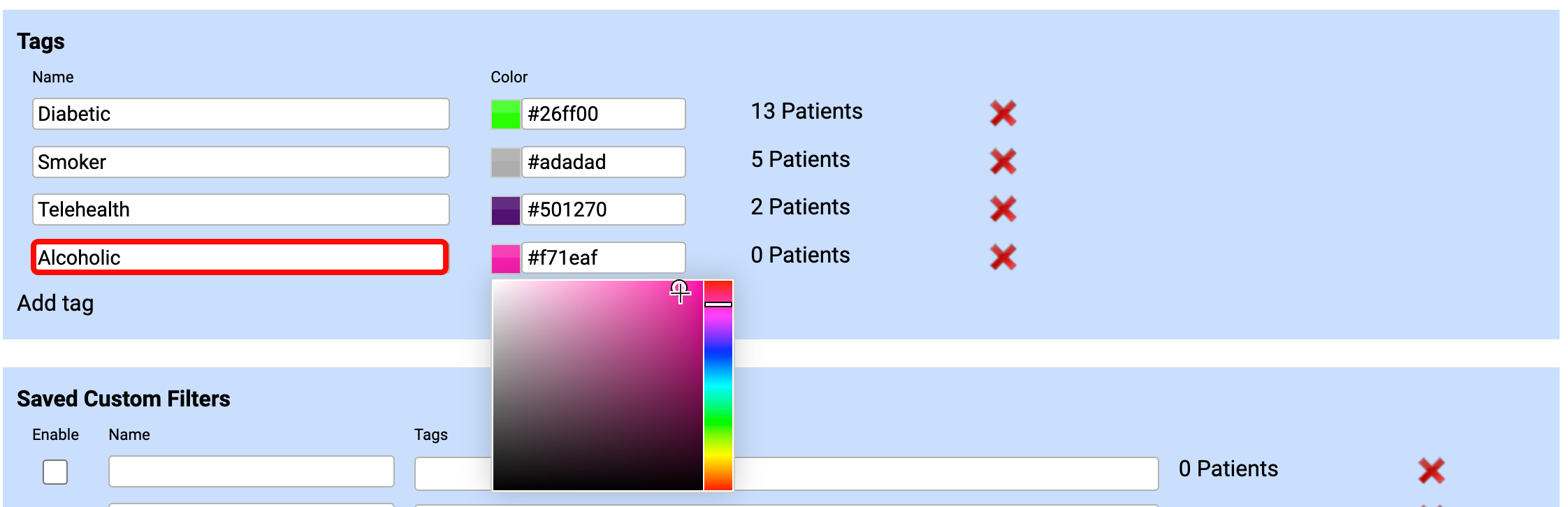Click Add tag link
The height and width of the screenshot is (507, 1568).
pyautogui.click(x=55, y=303)
